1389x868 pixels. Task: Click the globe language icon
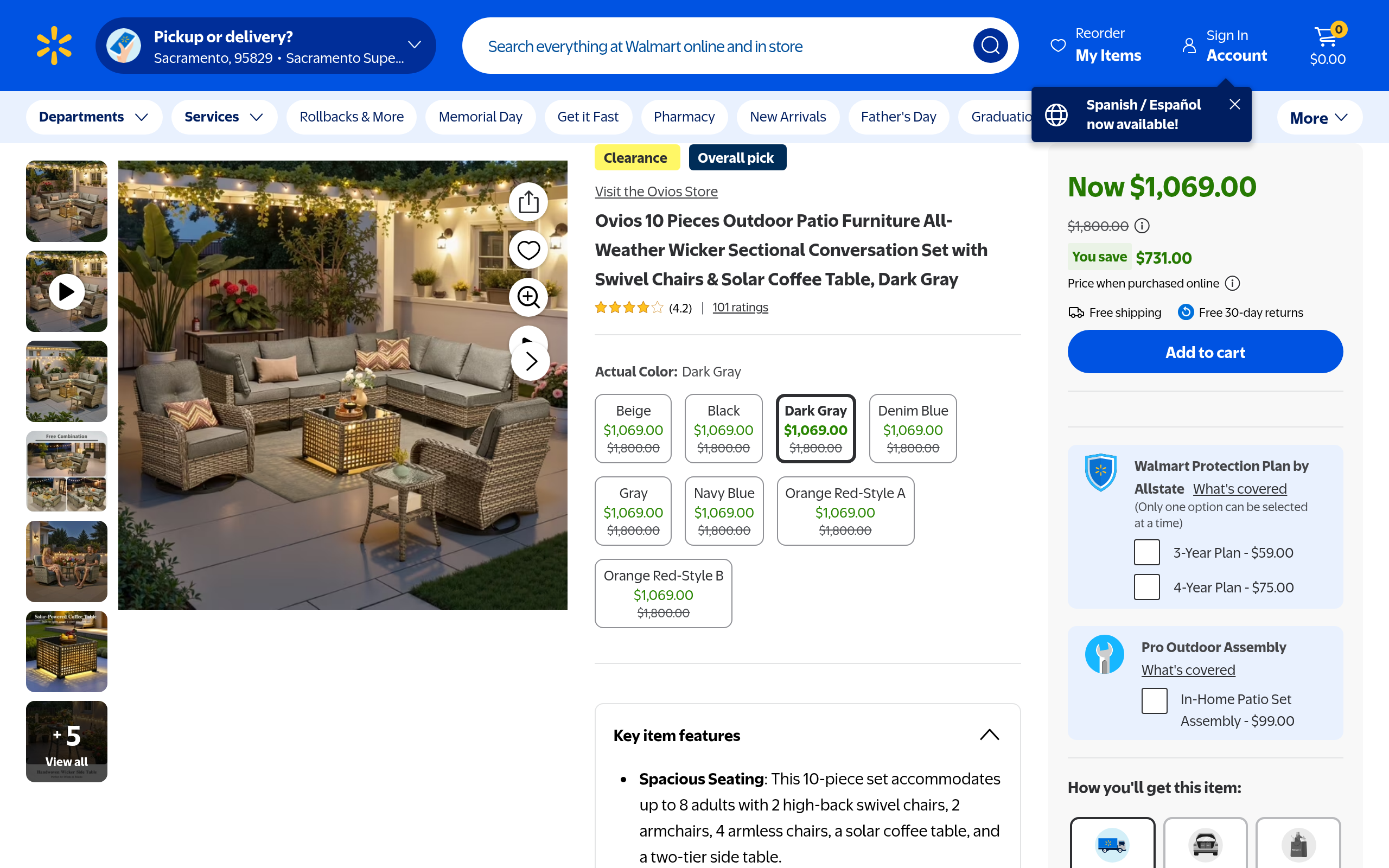[1056, 115]
